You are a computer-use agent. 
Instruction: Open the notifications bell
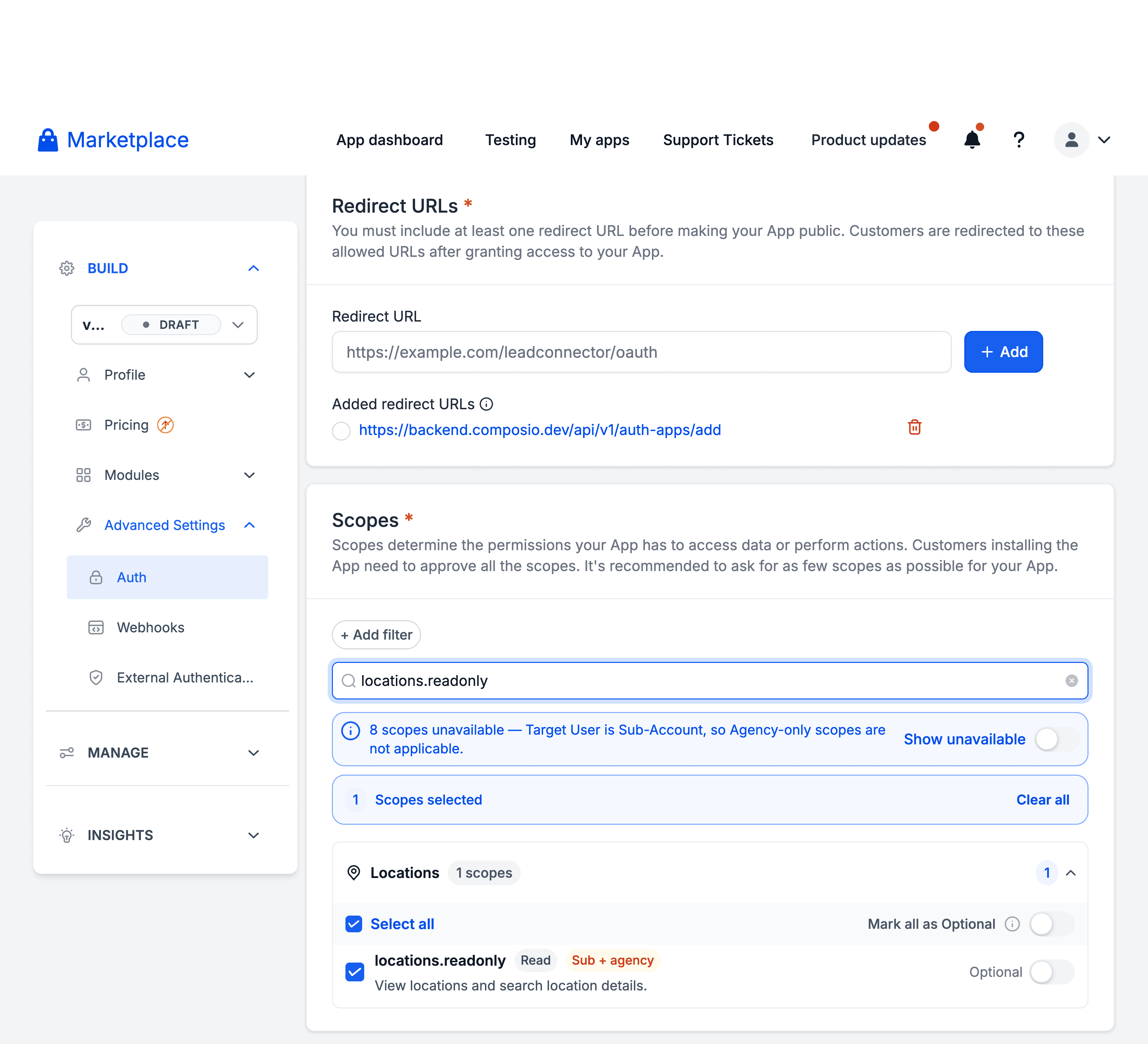click(972, 140)
